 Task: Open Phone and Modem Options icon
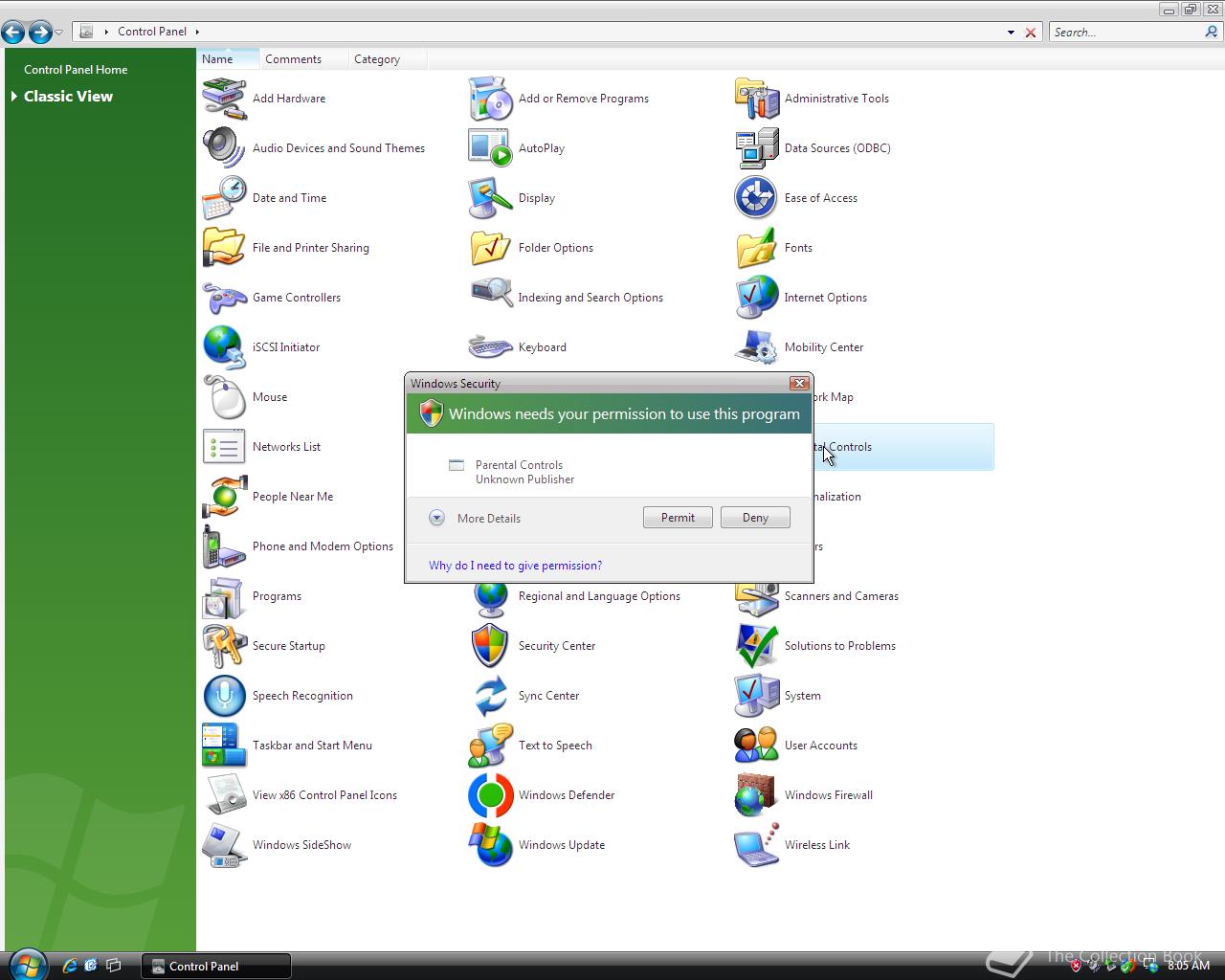tap(225, 546)
